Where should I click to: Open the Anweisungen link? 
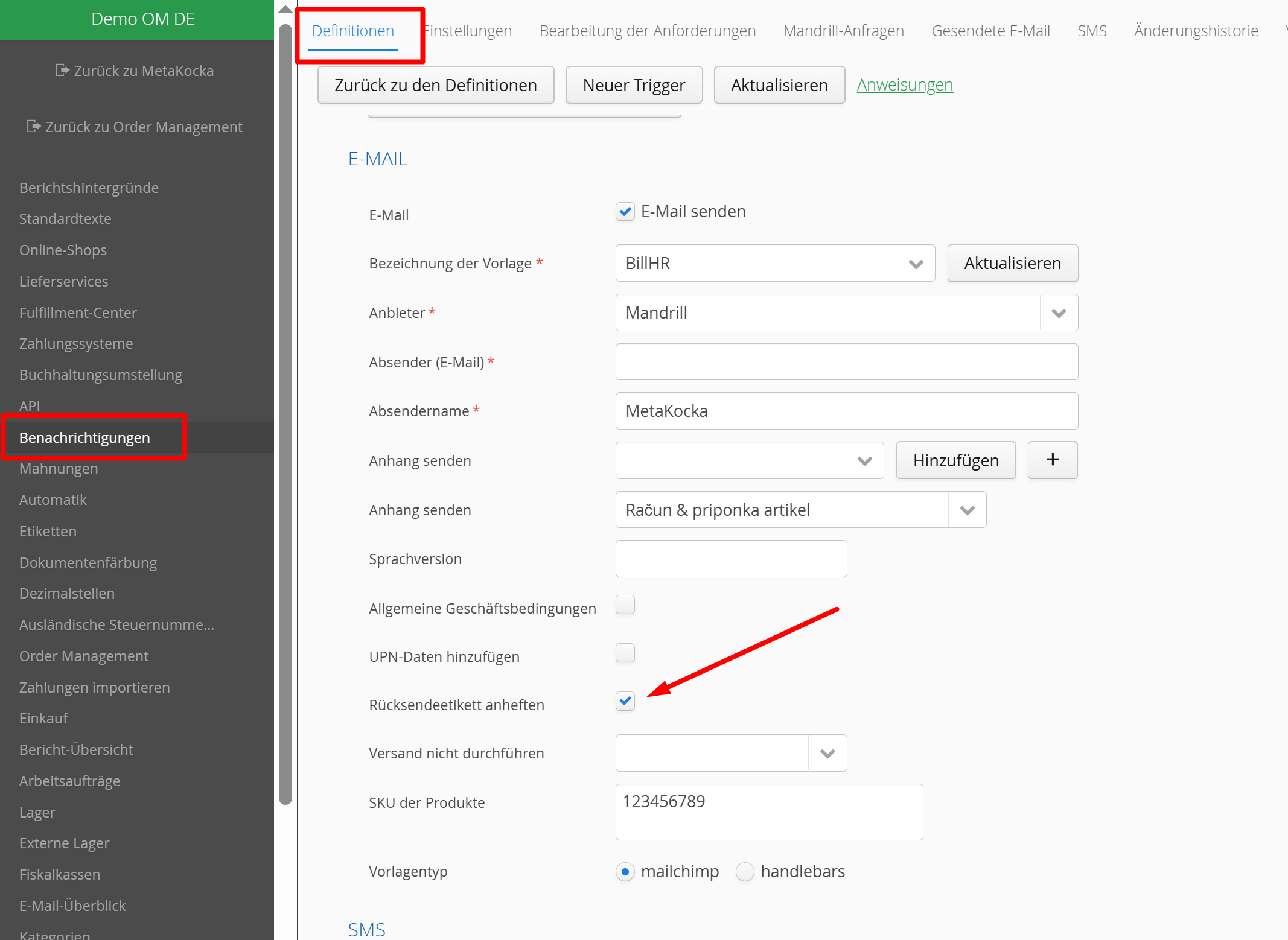(x=904, y=85)
